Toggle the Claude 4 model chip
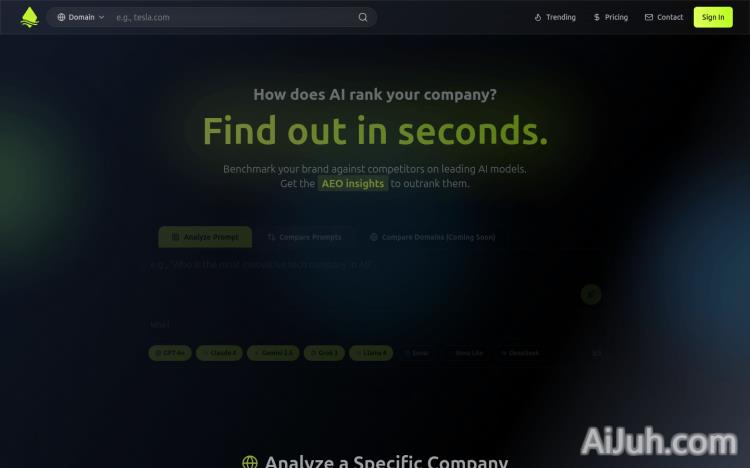The image size is (750, 468). tap(220, 353)
